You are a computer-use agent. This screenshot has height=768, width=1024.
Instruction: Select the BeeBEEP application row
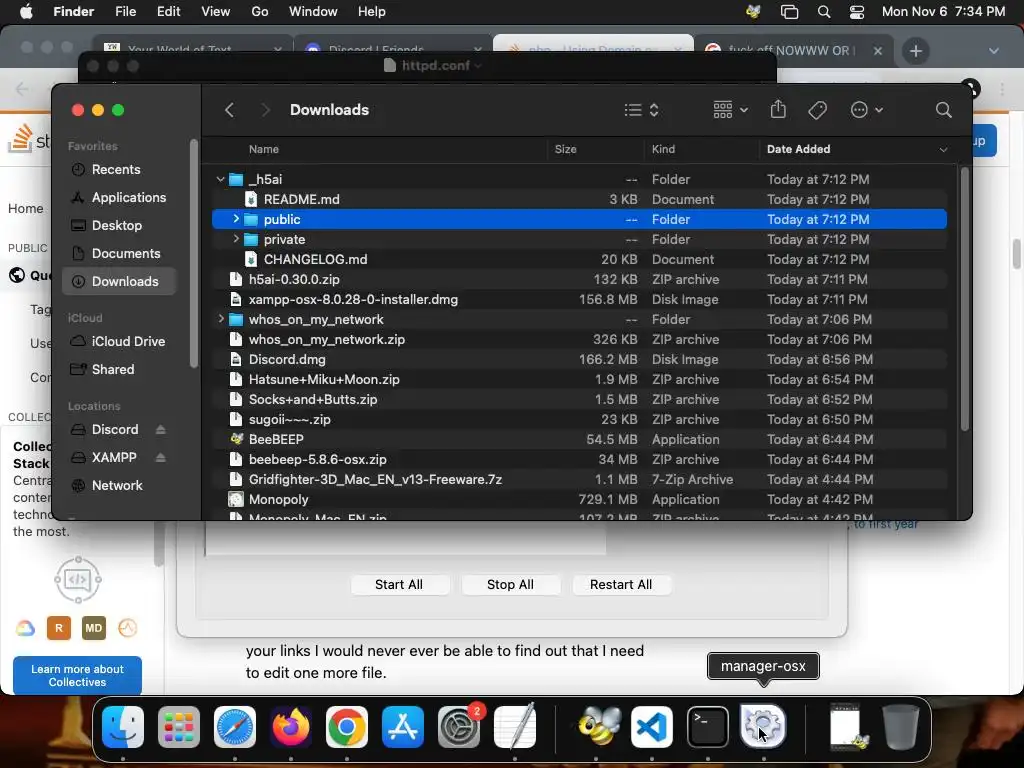click(579, 440)
